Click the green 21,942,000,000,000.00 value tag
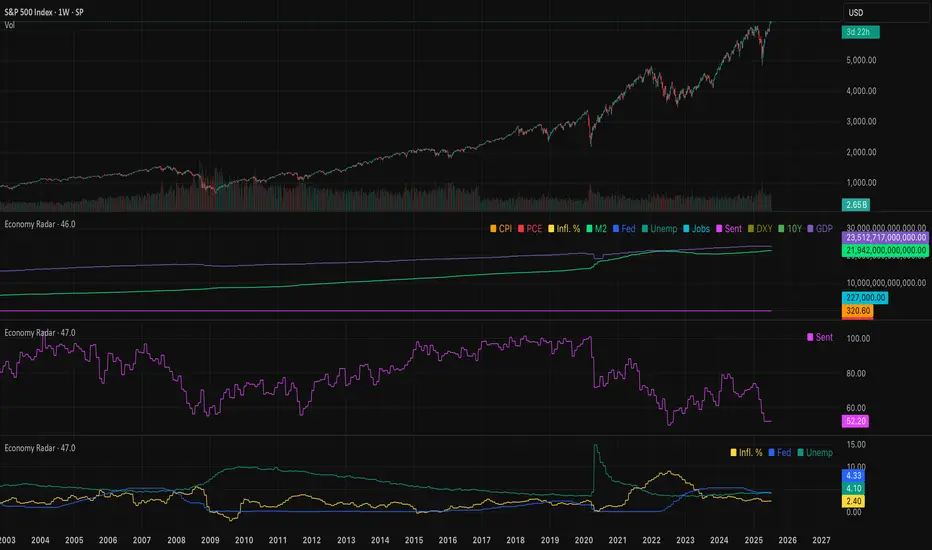The image size is (932, 550). (886, 250)
